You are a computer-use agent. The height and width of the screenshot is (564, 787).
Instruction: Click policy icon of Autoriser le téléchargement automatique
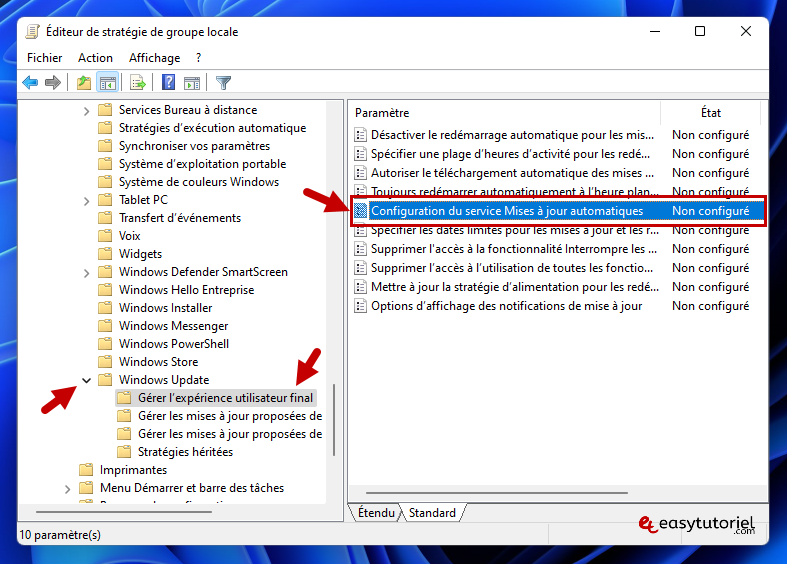[360, 173]
